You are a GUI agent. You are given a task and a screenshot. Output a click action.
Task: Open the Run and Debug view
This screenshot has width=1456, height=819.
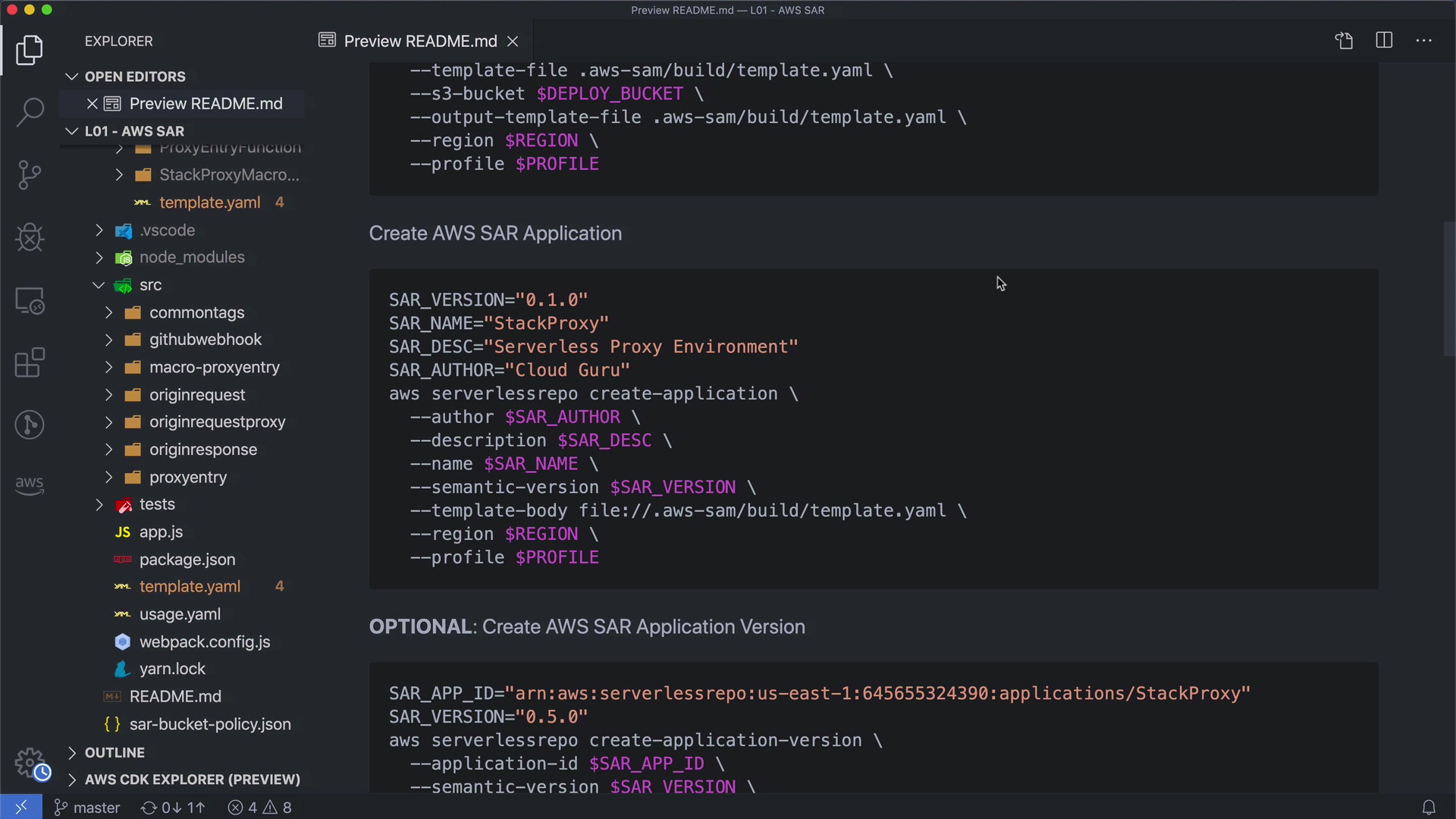pyautogui.click(x=30, y=237)
